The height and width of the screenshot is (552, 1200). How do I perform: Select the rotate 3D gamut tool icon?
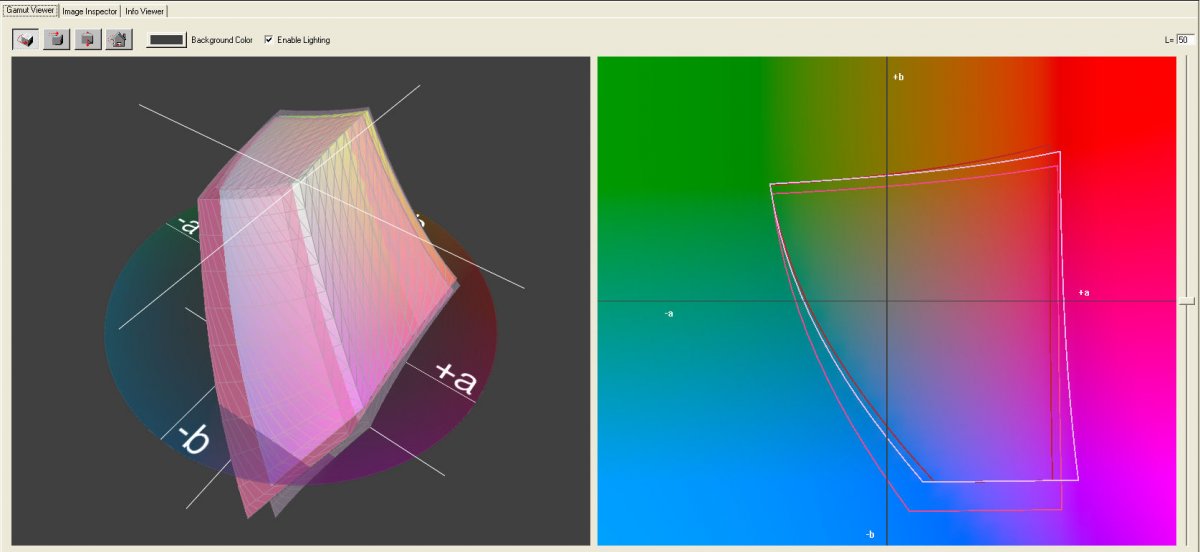click(x=26, y=40)
